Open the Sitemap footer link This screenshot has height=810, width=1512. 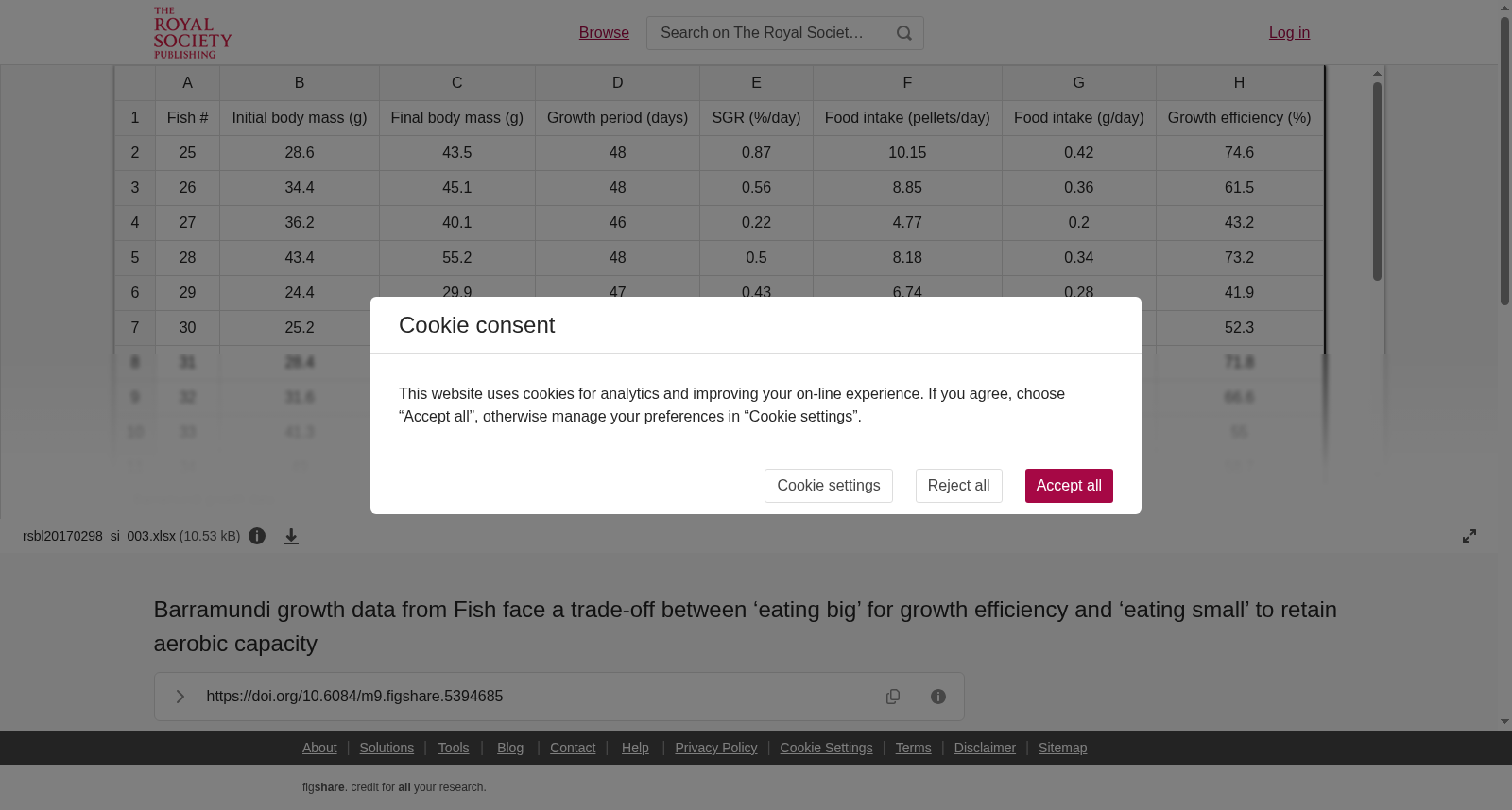click(1062, 748)
